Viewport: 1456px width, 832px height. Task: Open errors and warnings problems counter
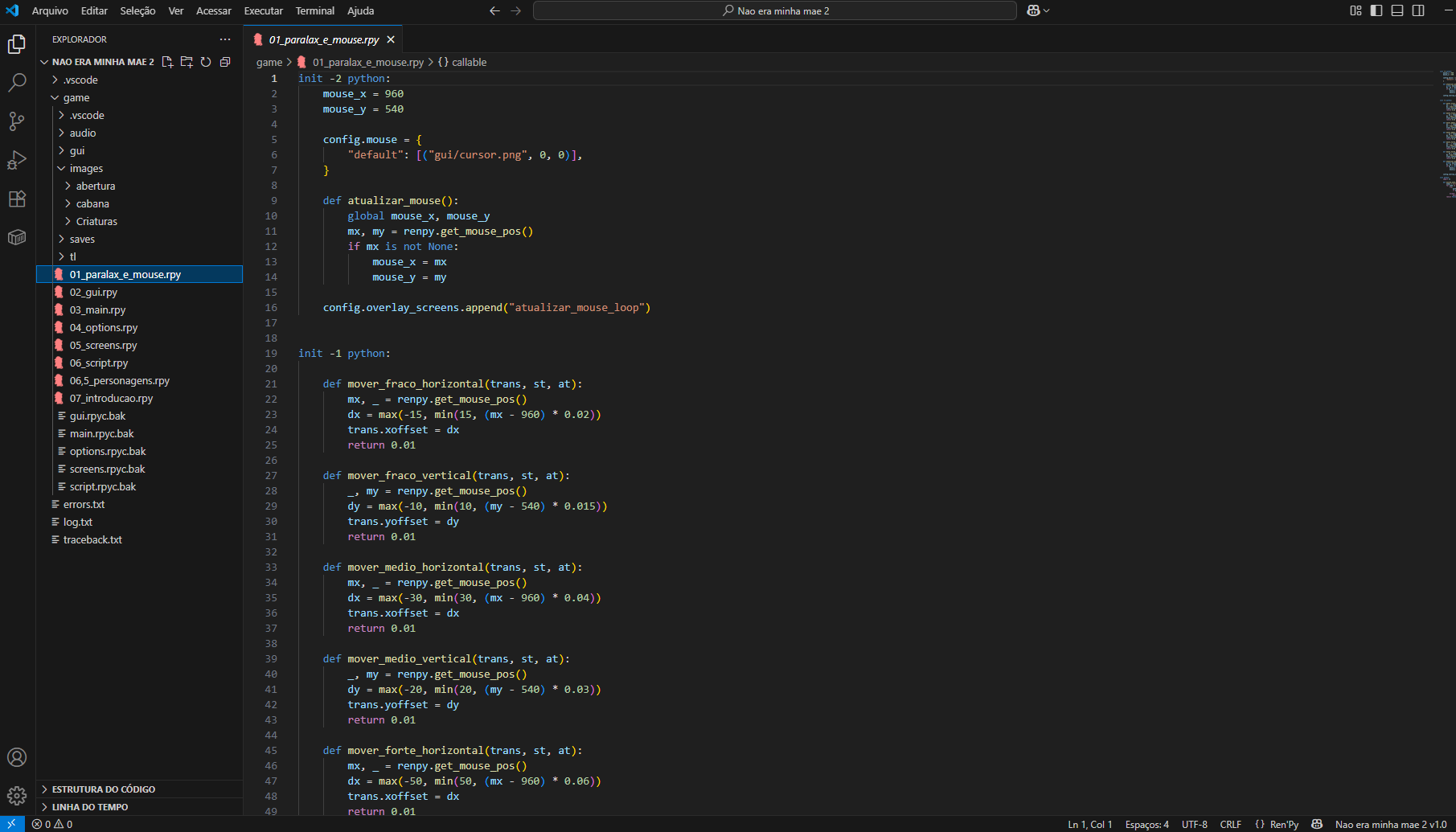[52, 824]
